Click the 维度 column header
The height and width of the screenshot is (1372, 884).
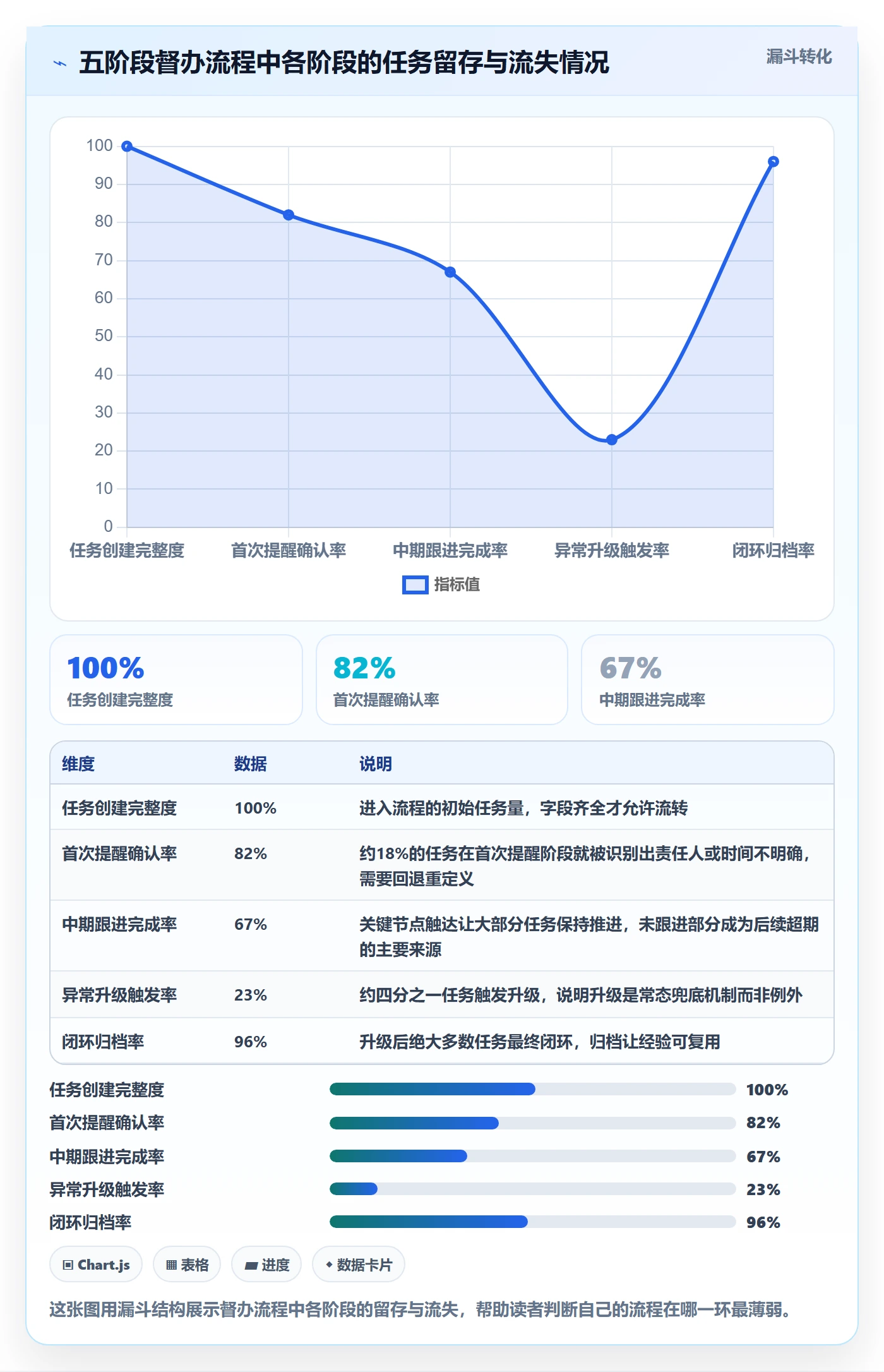click(78, 764)
